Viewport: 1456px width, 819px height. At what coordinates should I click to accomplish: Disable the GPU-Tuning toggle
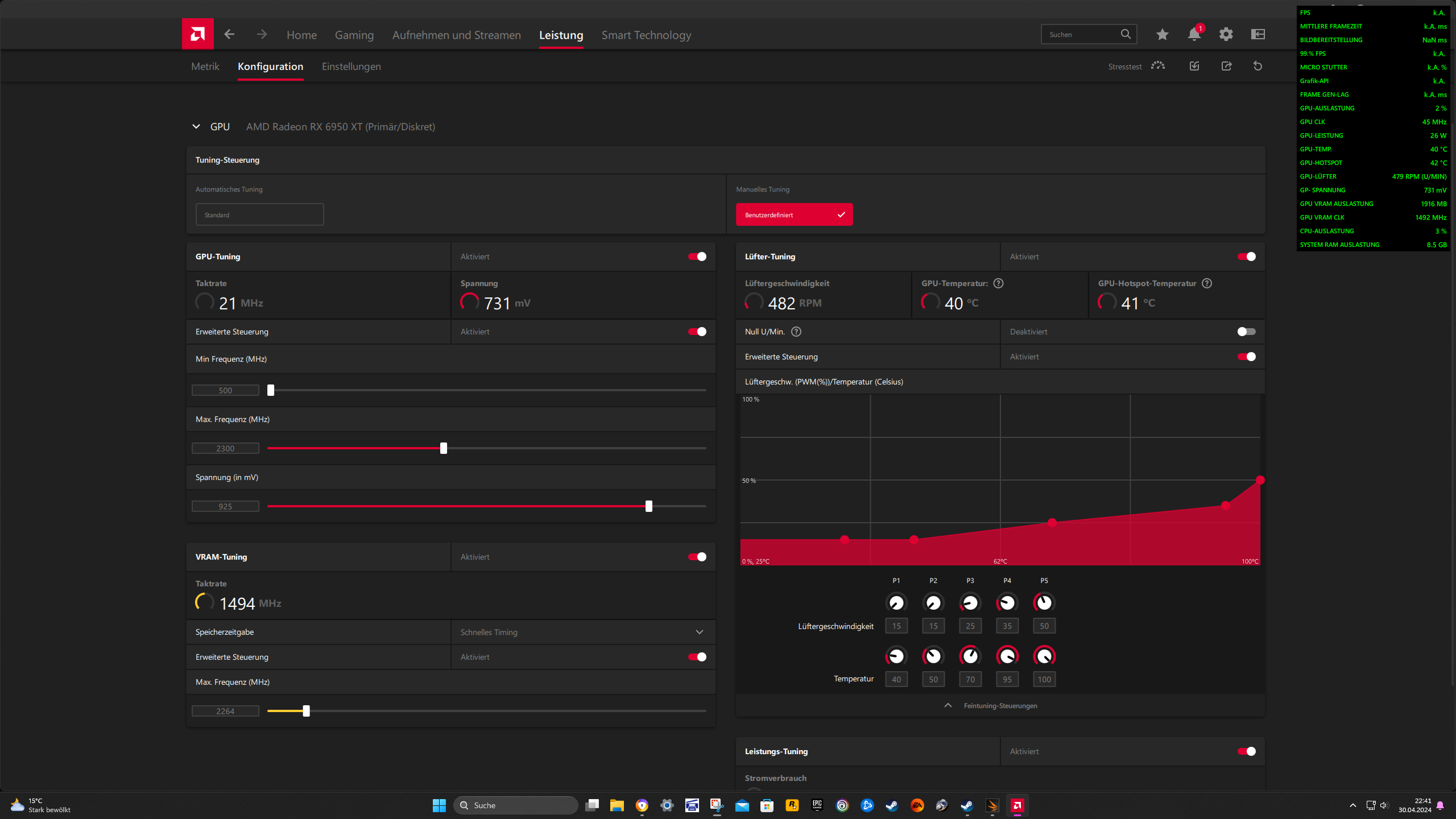pos(697,257)
